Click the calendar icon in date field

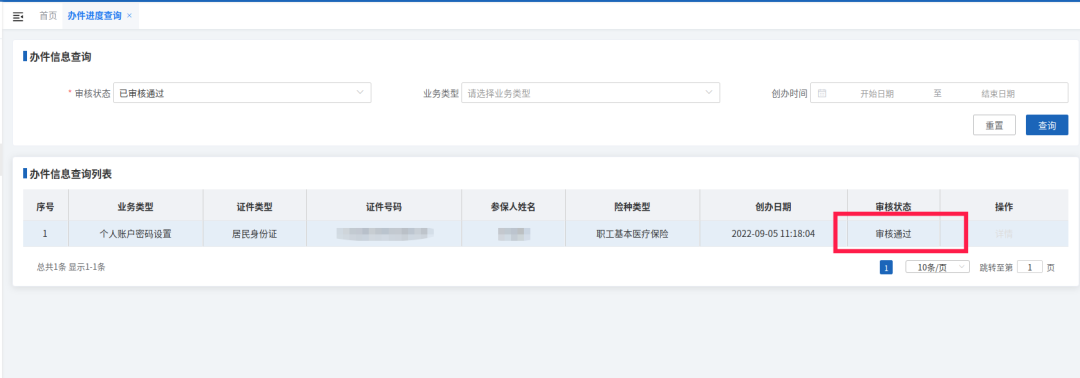(x=822, y=94)
